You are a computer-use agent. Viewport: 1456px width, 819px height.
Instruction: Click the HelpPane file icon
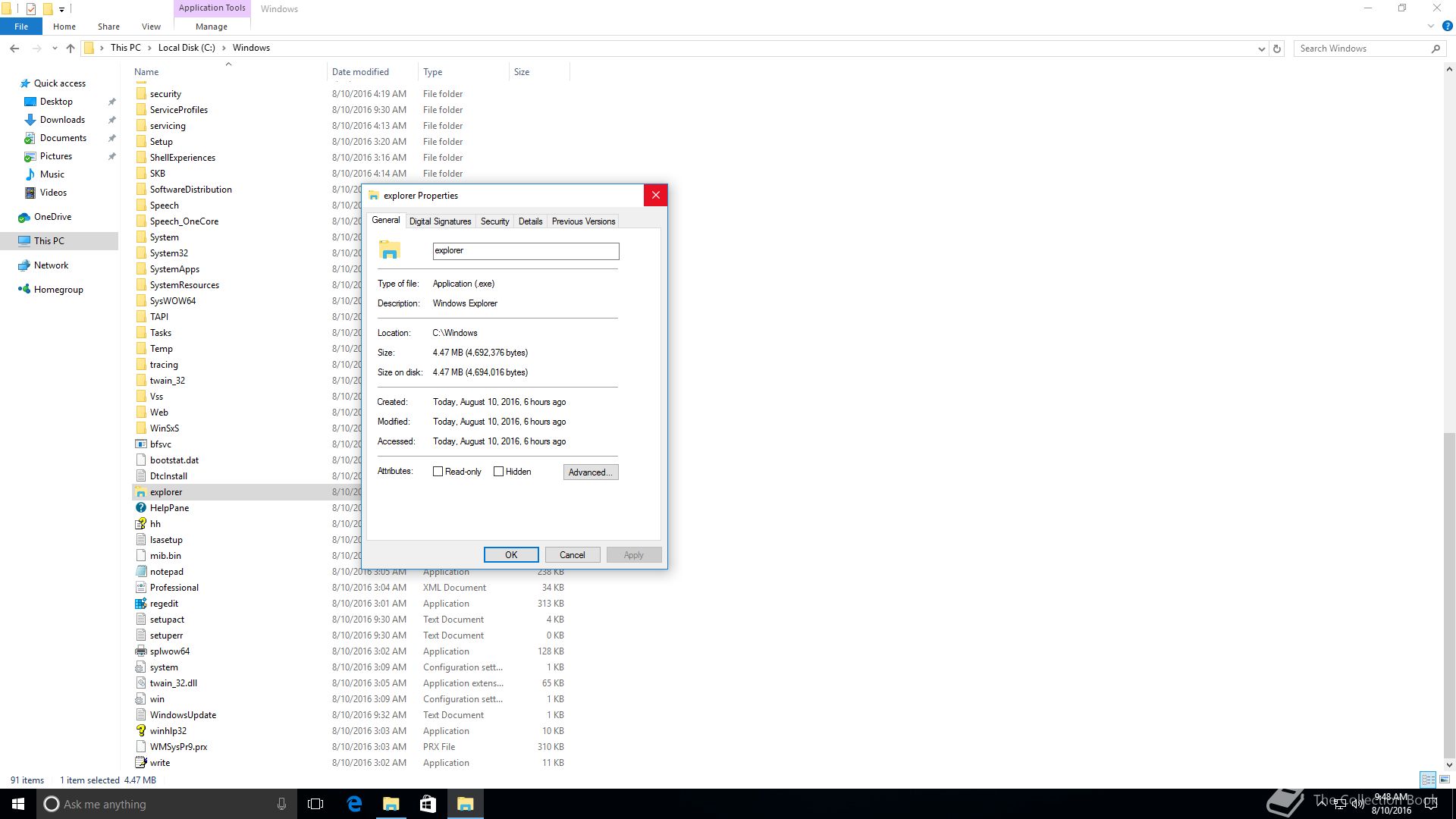click(x=140, y=508)
